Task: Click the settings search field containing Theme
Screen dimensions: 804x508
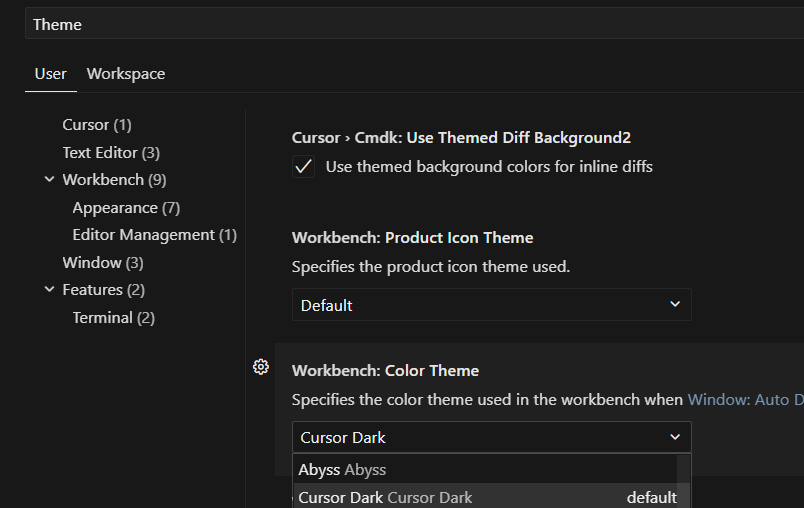Action: (x=414, y=24)
